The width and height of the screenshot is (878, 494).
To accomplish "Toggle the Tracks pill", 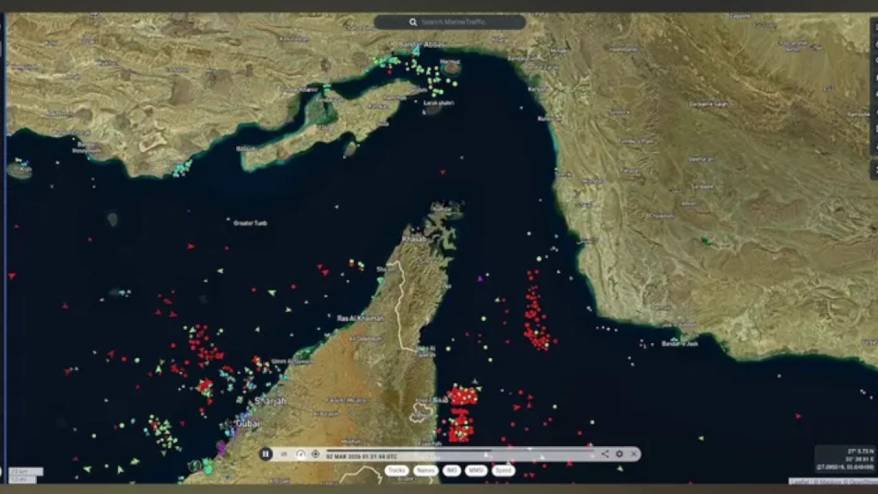I will tap(396, 470).
